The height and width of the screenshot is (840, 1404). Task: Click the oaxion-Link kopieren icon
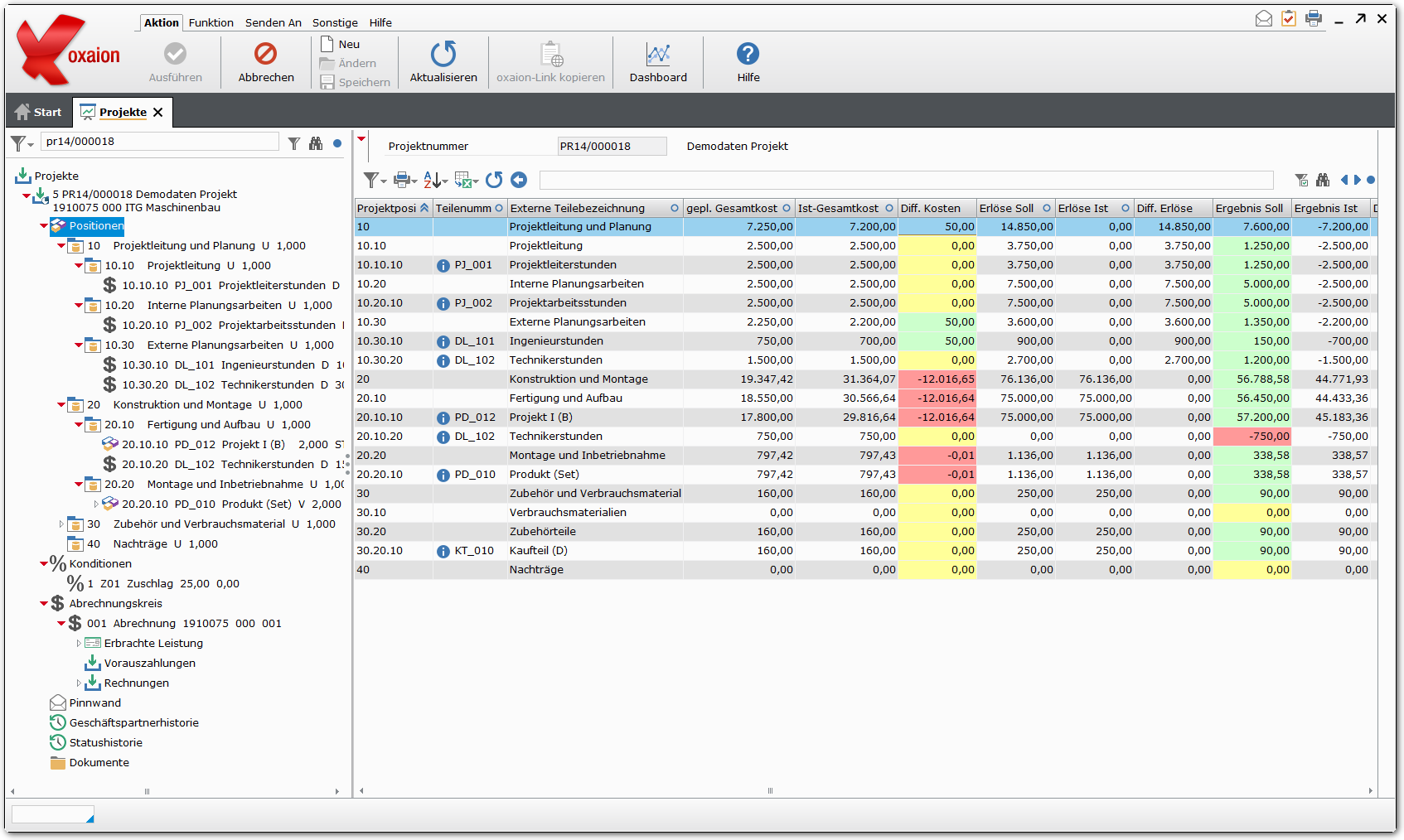point(551,54)
